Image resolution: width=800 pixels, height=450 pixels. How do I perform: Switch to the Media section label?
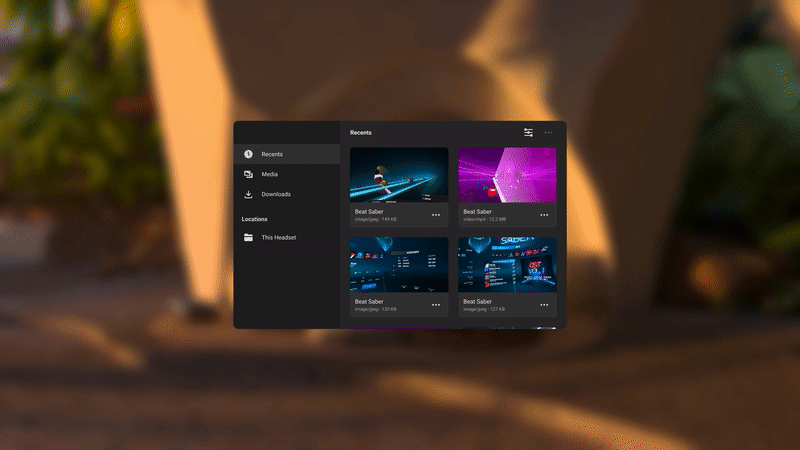click(270, 174)
